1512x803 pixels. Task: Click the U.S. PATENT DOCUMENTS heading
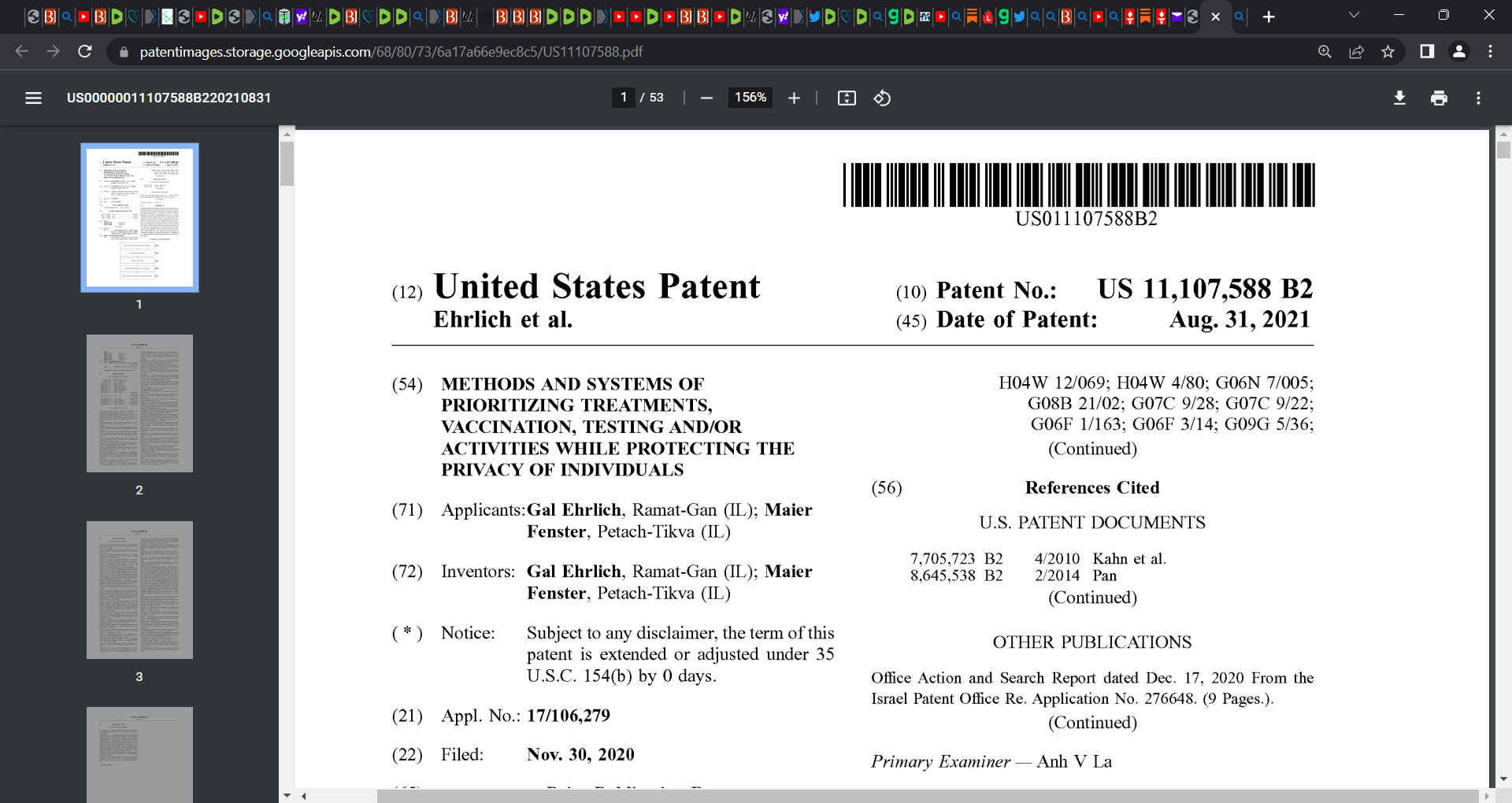pos(1092,523)
